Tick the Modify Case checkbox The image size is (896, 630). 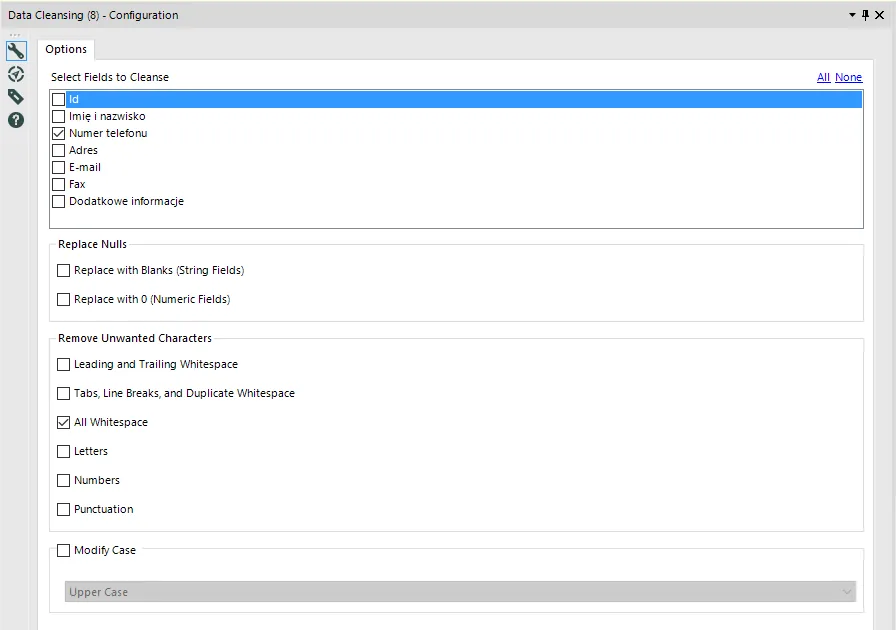pyautogui.click(x=63, y=551)
